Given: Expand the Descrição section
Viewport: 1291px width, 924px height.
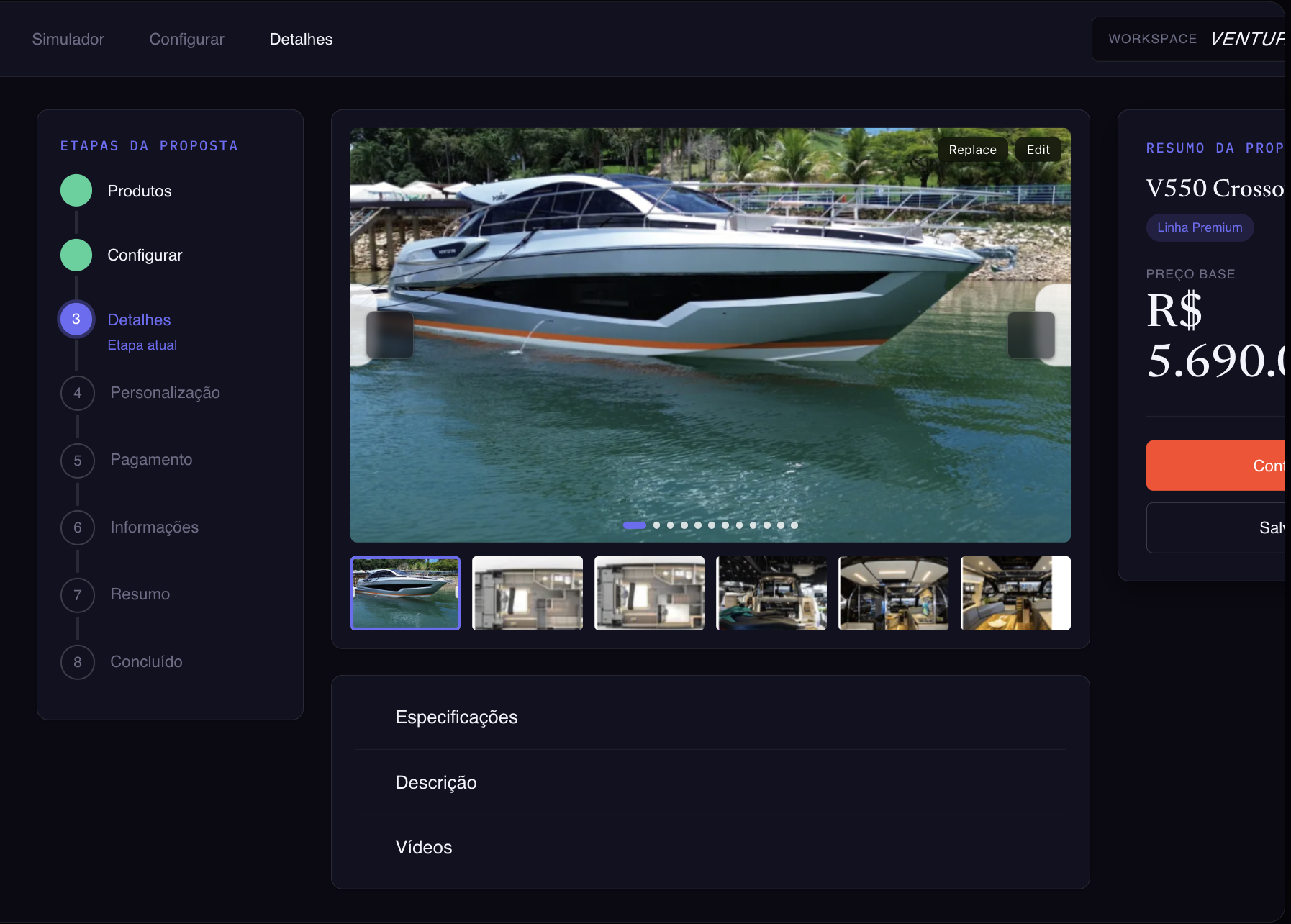Looking at the screenshot, I should tap(710, 782).
